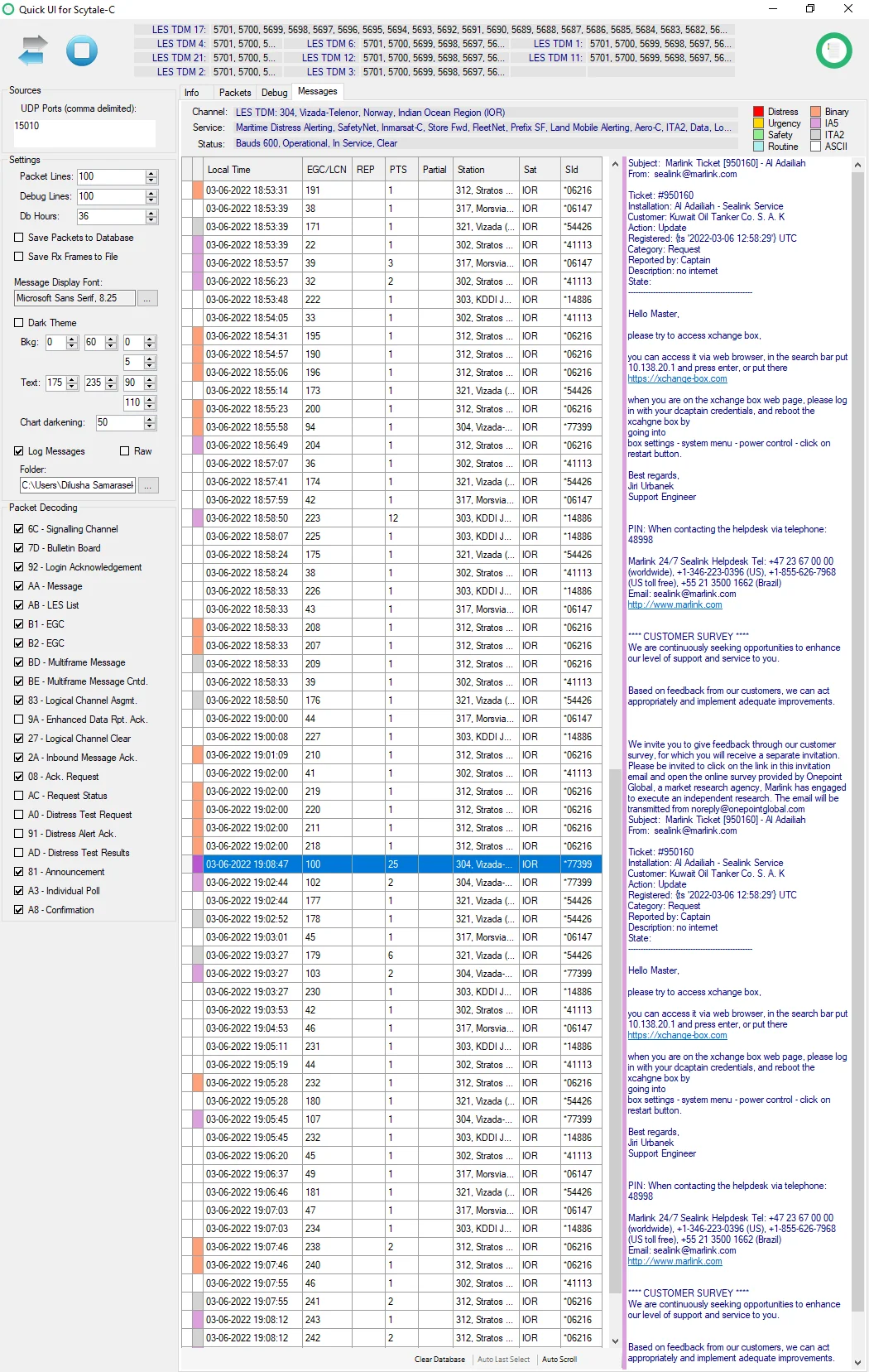Switch to the Packets tab

(x=235, y=93)
